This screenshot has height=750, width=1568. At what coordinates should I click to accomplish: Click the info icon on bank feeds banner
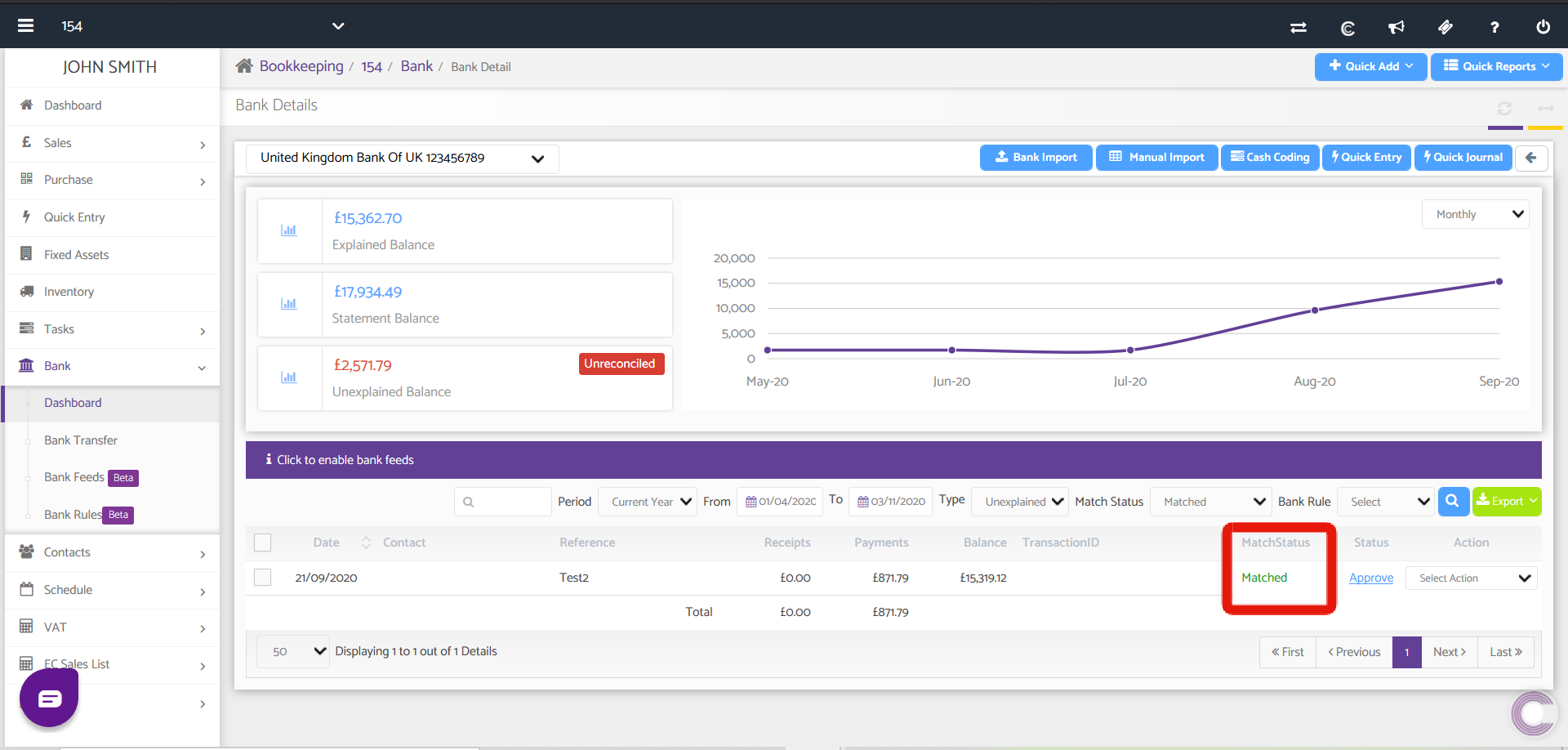coord(269,460)
